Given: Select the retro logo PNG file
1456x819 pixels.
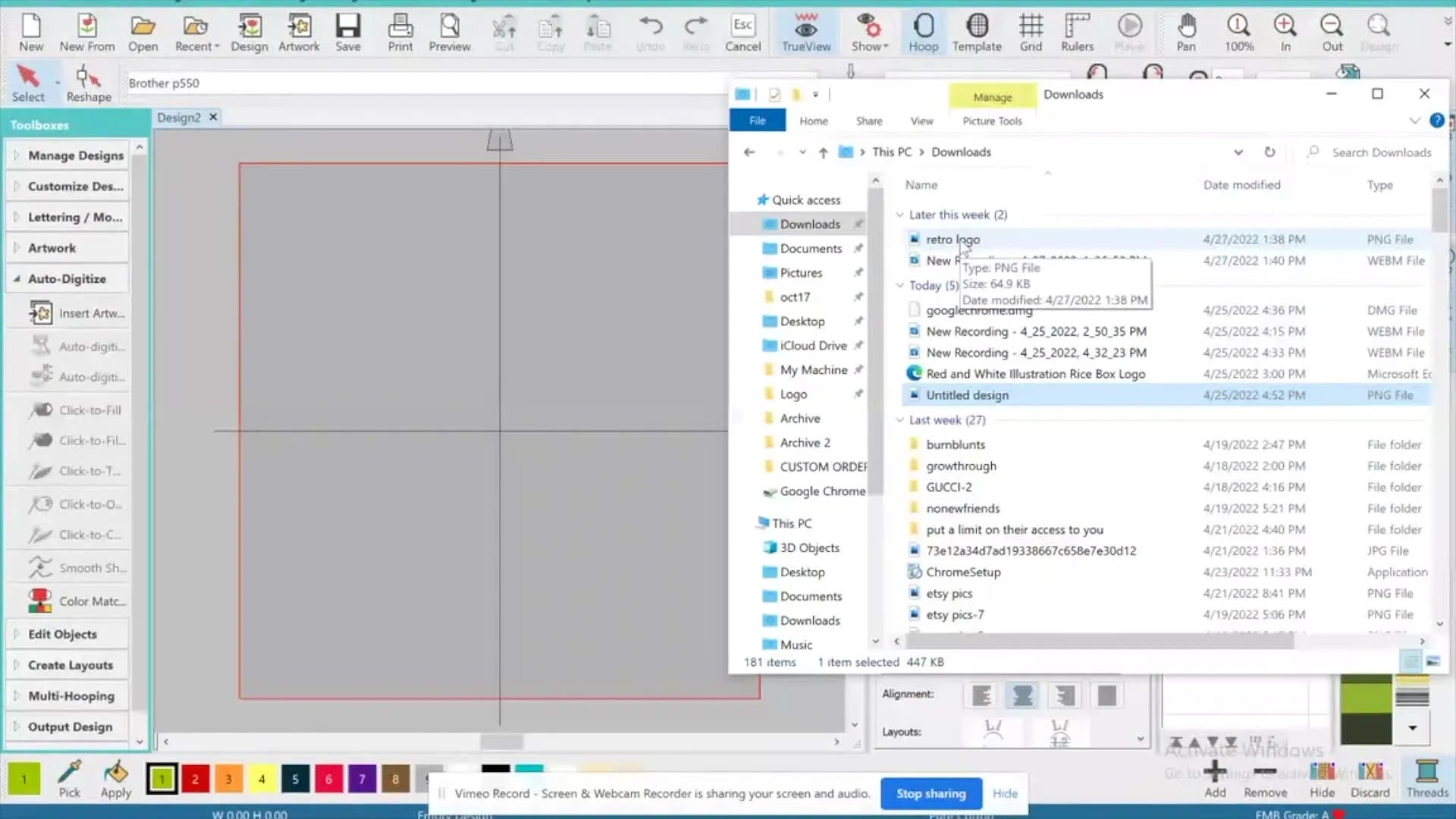Looking at the screenshot, I should pos(952,240).
